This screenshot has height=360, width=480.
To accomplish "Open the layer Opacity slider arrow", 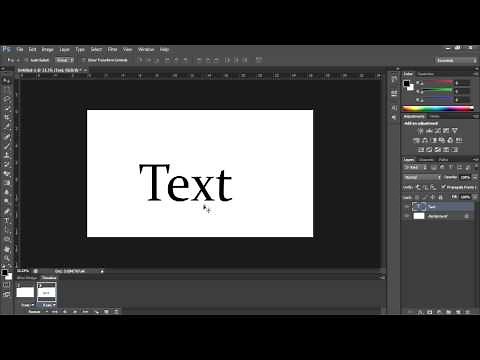I will coord(475,177).
